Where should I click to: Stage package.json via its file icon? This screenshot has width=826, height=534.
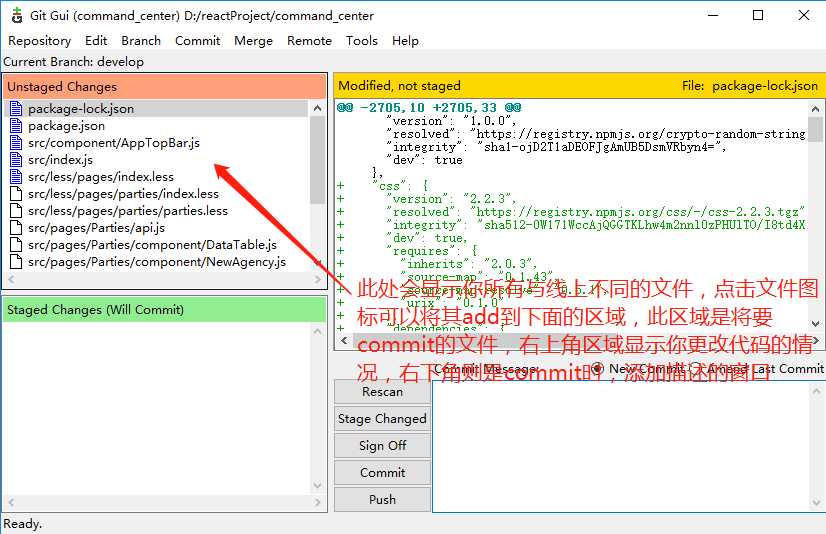coord(16,125)
